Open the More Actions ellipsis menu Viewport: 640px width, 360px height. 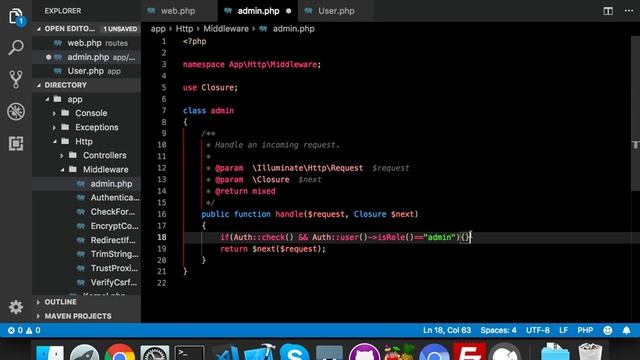(629, 11)
